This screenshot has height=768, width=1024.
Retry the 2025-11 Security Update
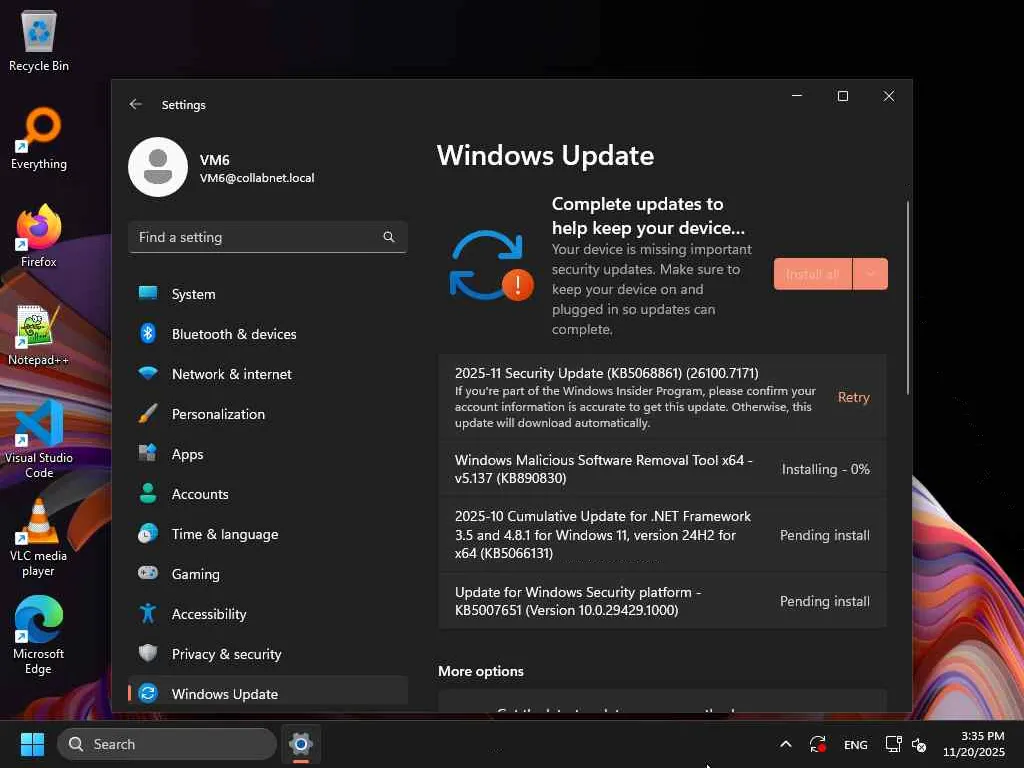(x=853, y=397)
